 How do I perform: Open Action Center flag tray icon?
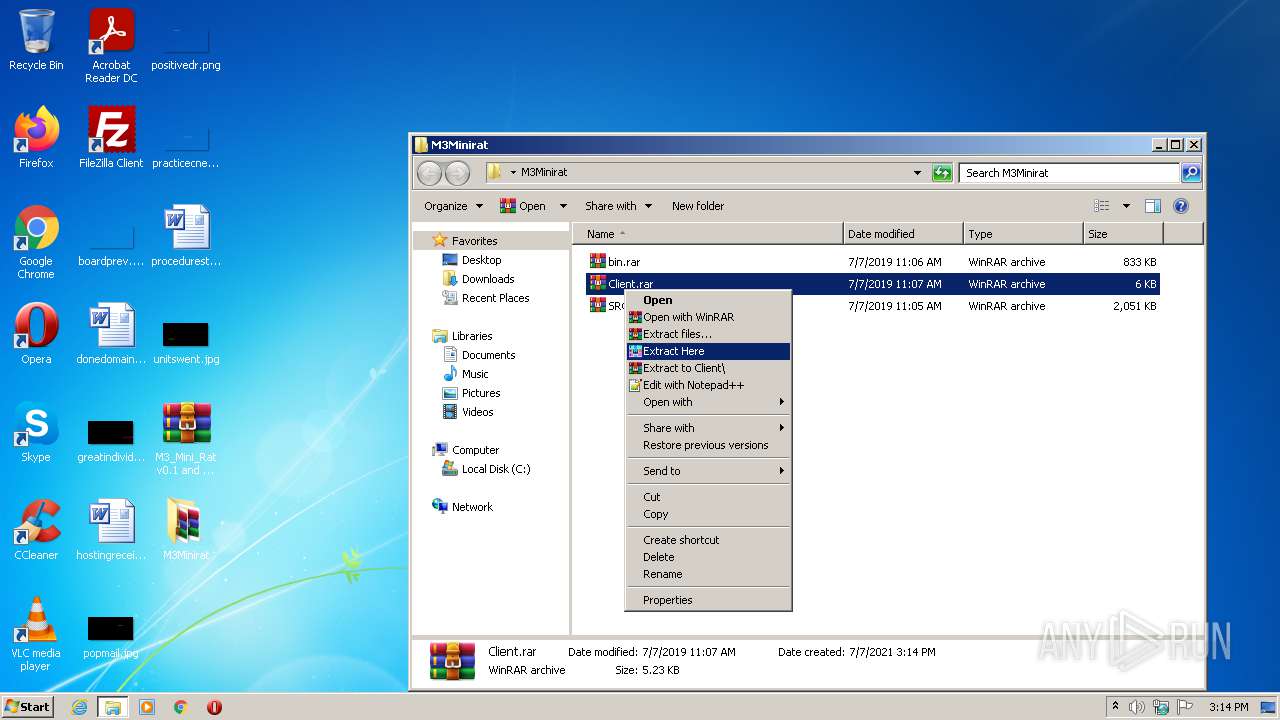[1185, 707]
